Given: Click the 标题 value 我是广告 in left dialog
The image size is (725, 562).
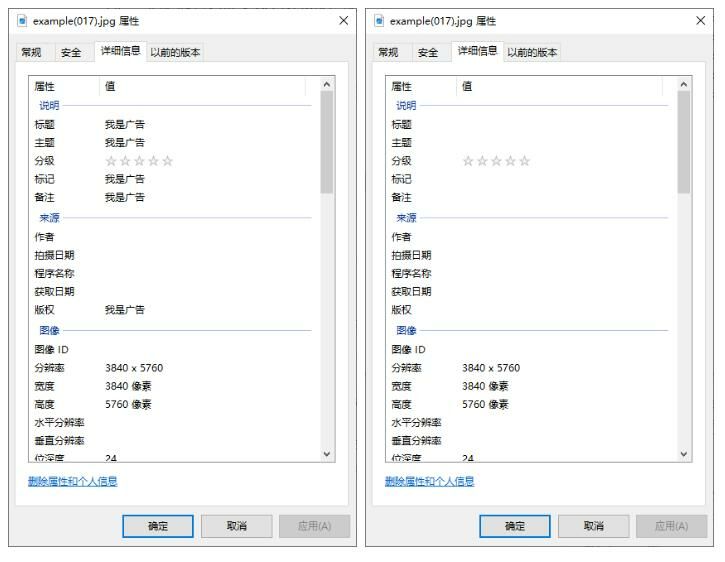Looking at the screenshot, I should 125,125.
